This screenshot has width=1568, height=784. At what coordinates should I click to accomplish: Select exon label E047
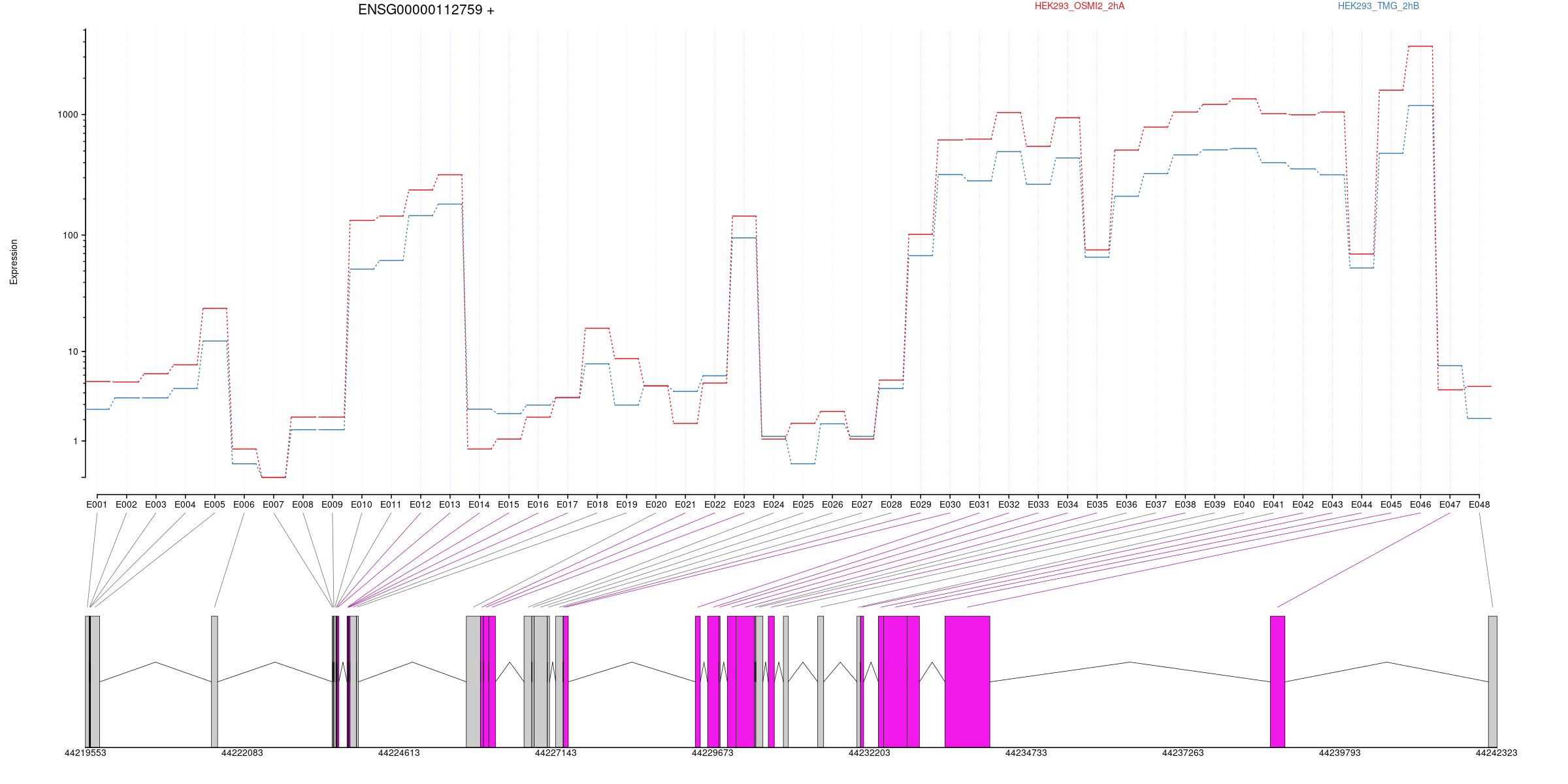(x=1450, y=504)
